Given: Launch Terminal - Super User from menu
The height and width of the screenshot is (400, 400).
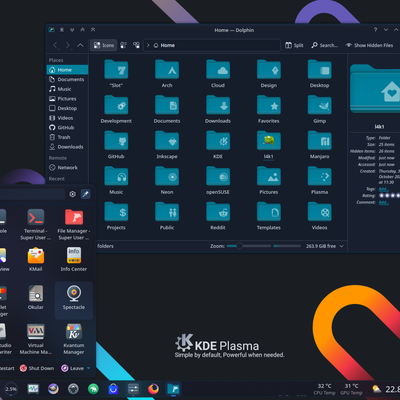Looking at the screenshot, I should tap(36, 225).
